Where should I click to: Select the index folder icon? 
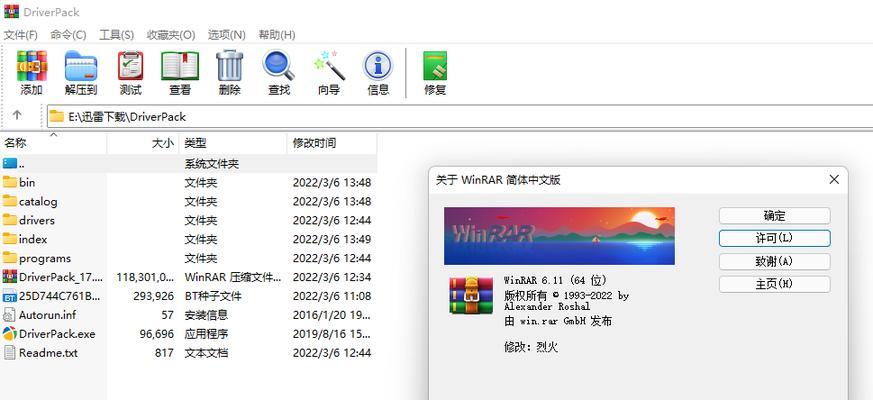(10, 239)
